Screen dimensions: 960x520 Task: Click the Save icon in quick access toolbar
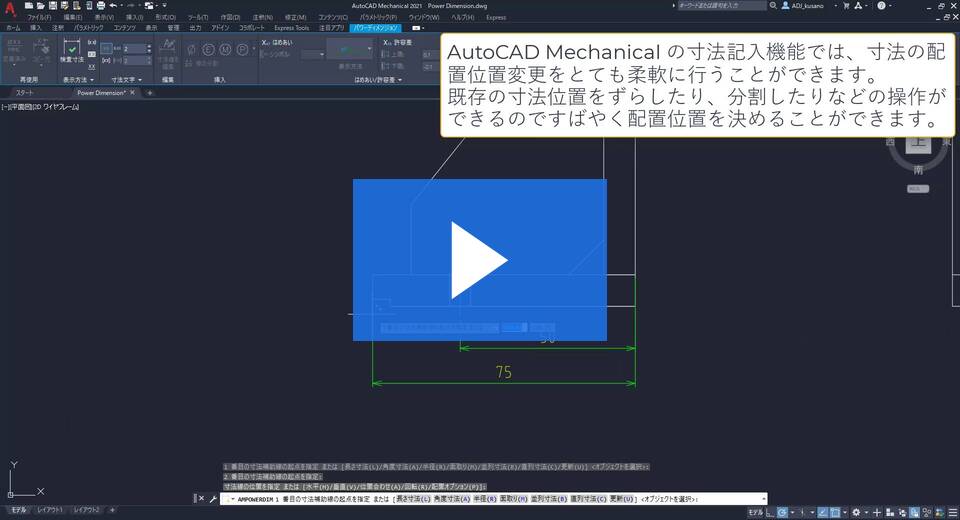click(53, 6)
